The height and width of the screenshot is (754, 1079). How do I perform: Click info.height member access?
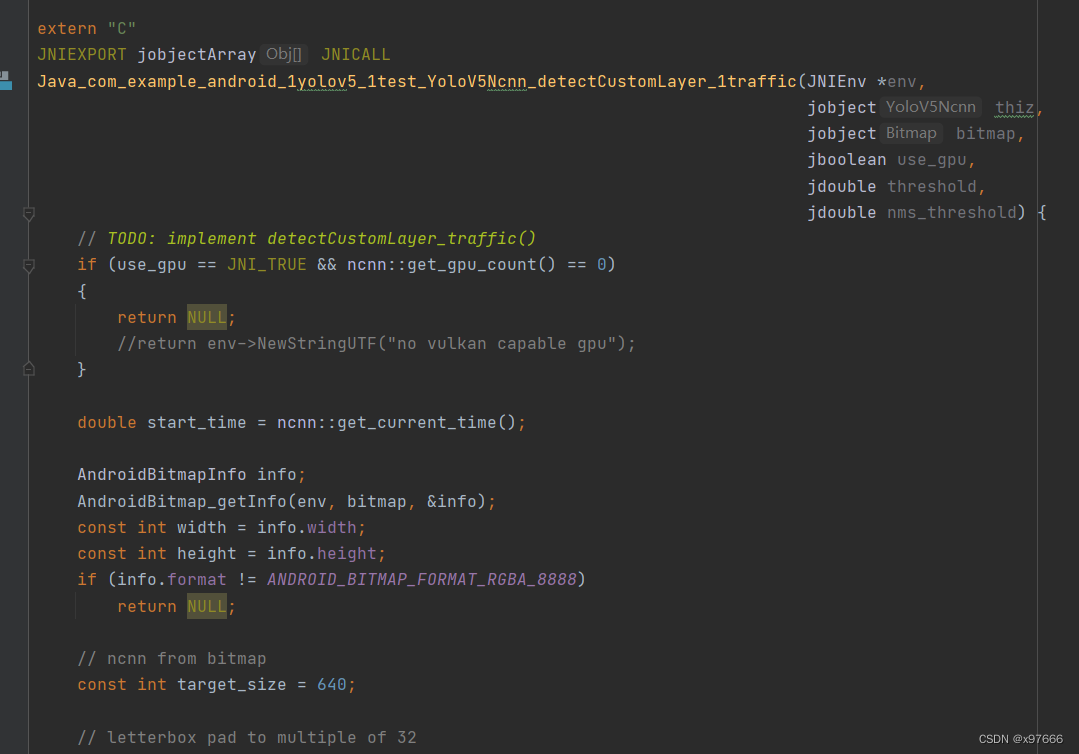pyautogui.click(x=322, y=554)
